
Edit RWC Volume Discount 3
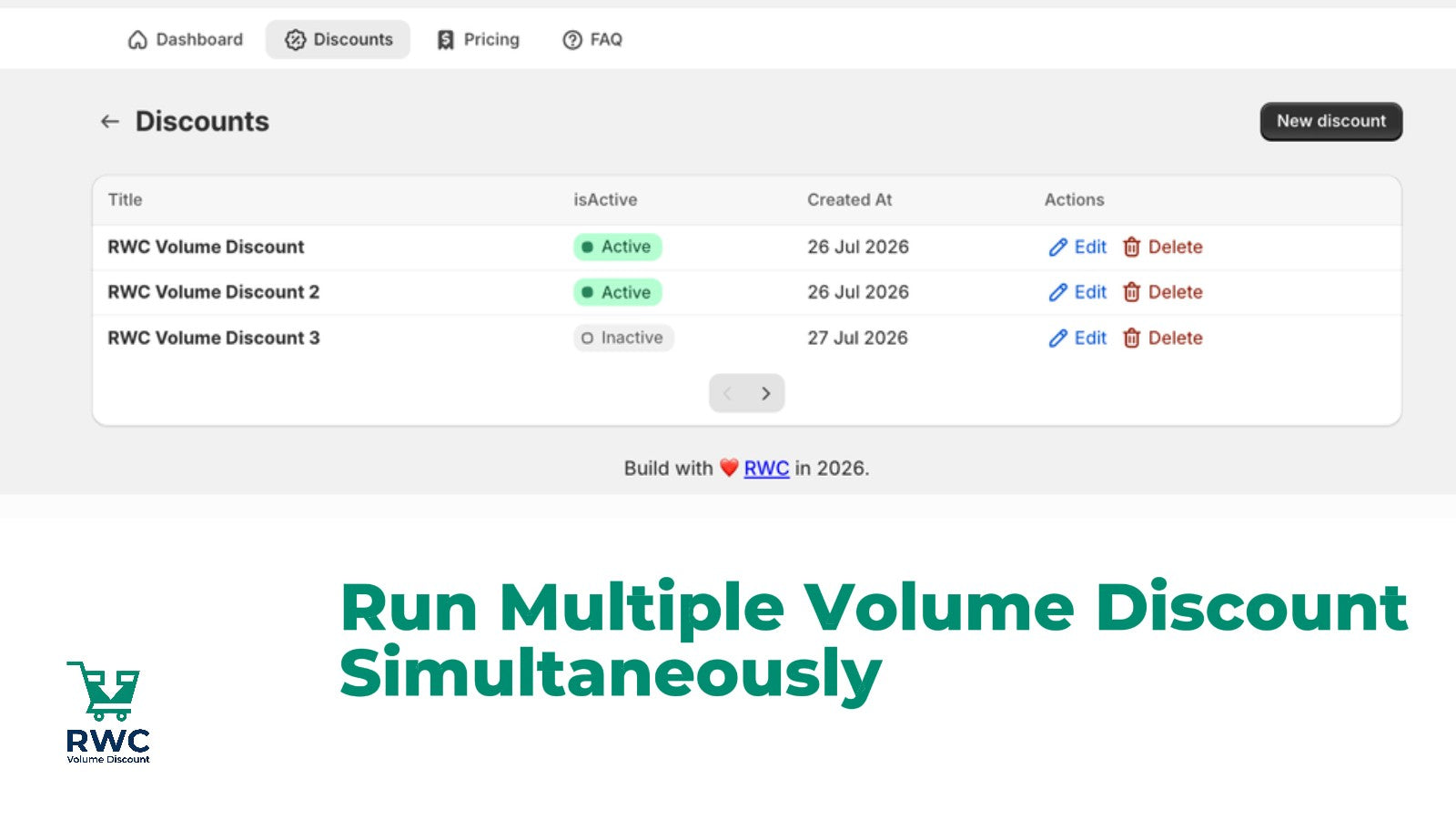click(x=1077, y=338)
